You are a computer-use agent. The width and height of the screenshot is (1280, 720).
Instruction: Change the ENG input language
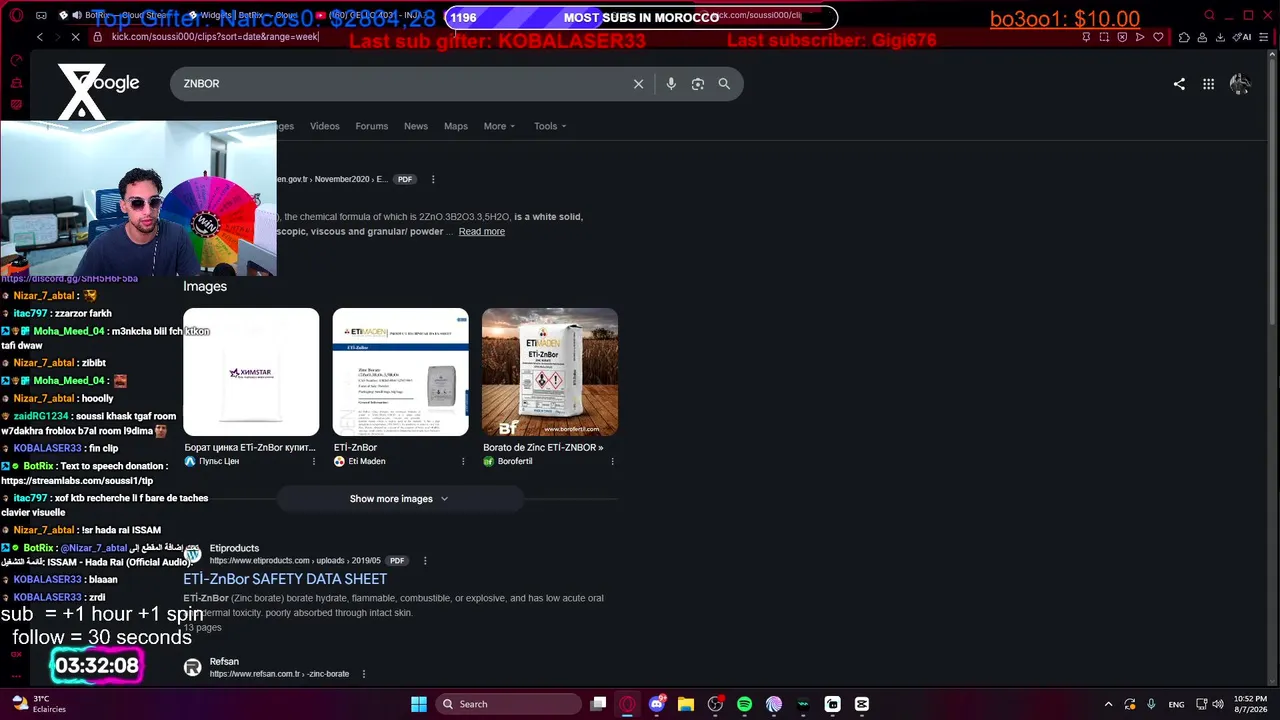pyautogui.click(x=1177, y=704)
